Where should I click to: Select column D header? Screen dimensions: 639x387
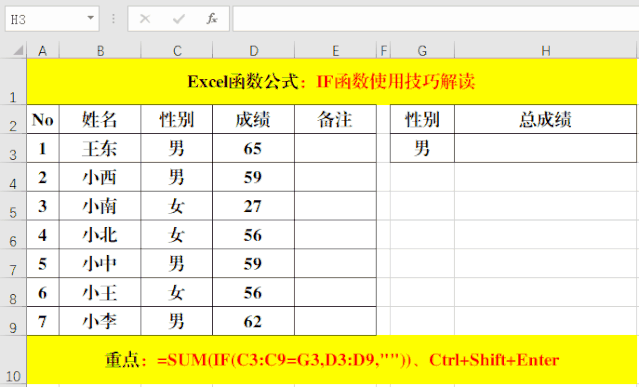(x=253, y=51)
